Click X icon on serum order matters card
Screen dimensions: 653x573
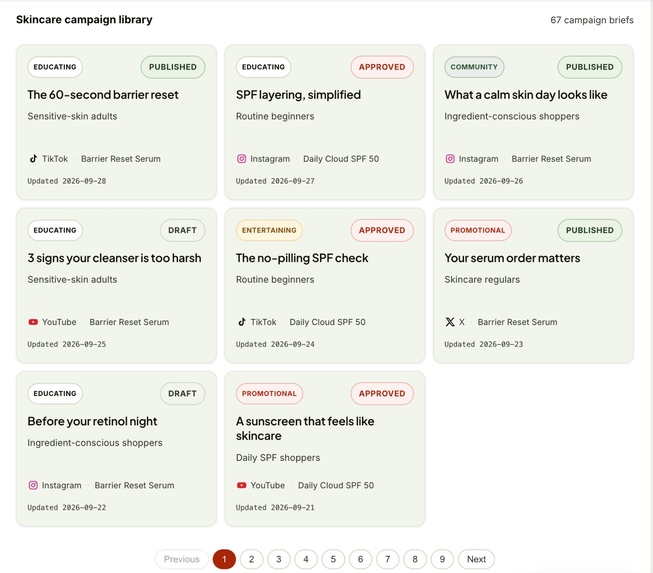(x=450, y=322)
